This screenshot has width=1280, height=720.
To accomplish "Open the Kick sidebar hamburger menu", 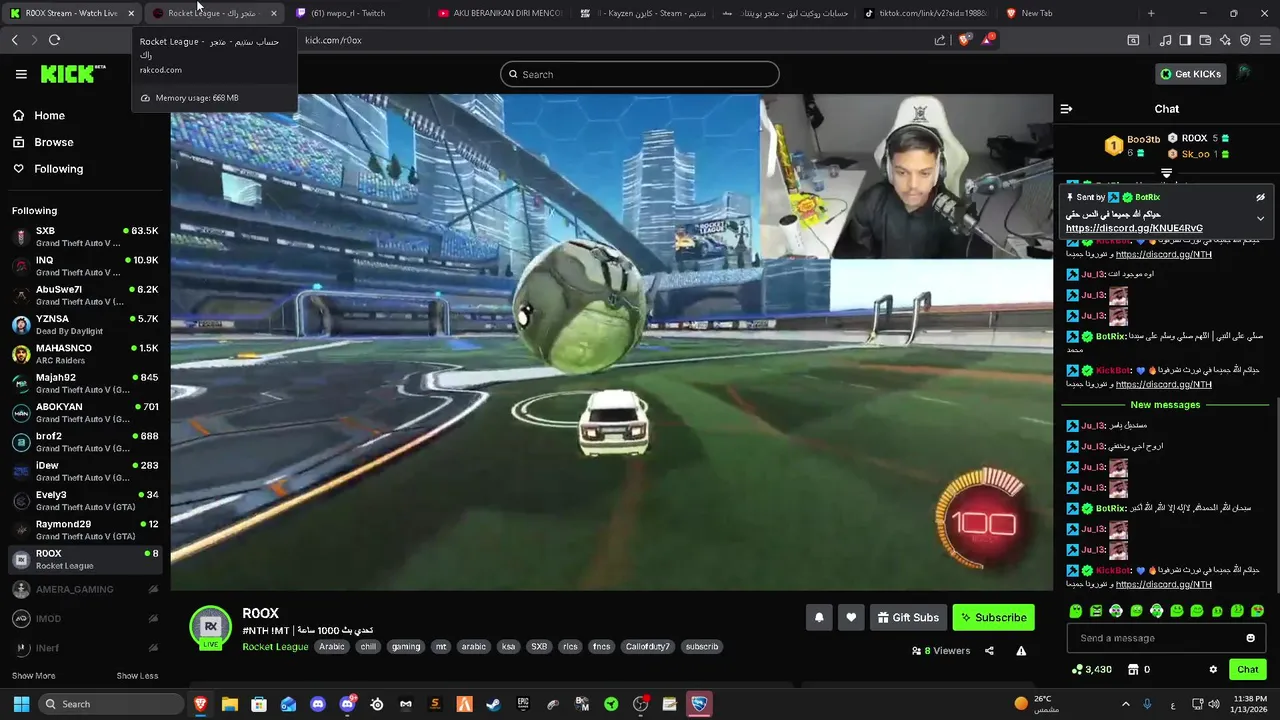I will pyautogui.click(x=21, y=74).
